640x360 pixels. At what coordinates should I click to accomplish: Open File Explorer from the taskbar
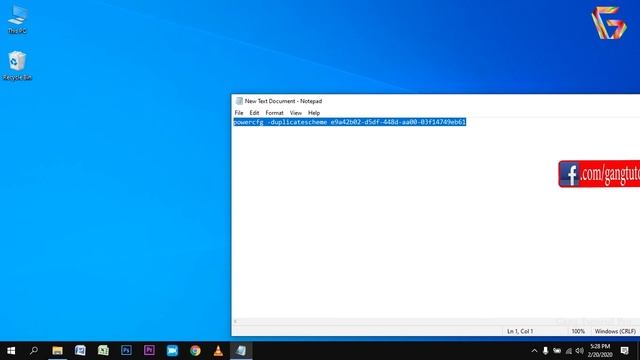click(x=57, y=351)
